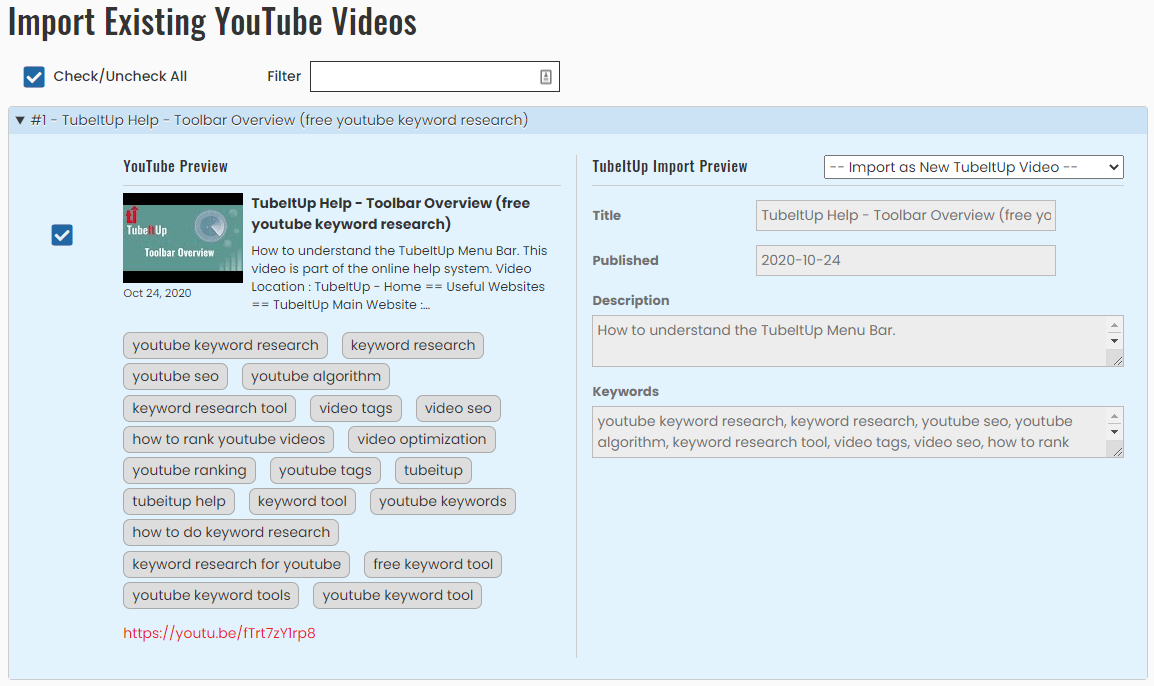Click the video description excerpt text
Image resolution: width=1154 pixels, height=686 pixels.
(x=400, y=277)
